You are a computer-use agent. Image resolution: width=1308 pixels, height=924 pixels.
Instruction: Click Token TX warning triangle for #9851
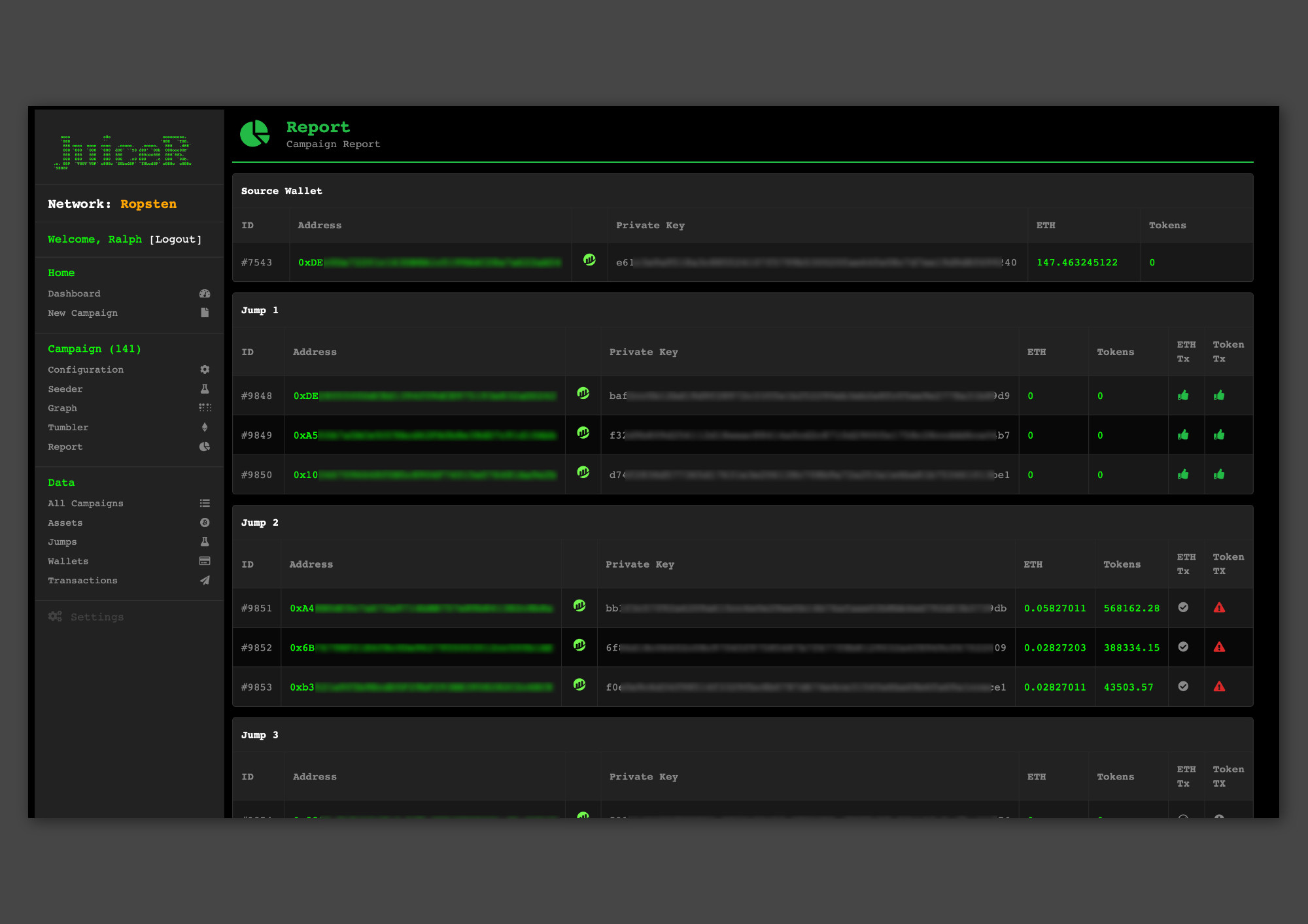[1219, 607]
